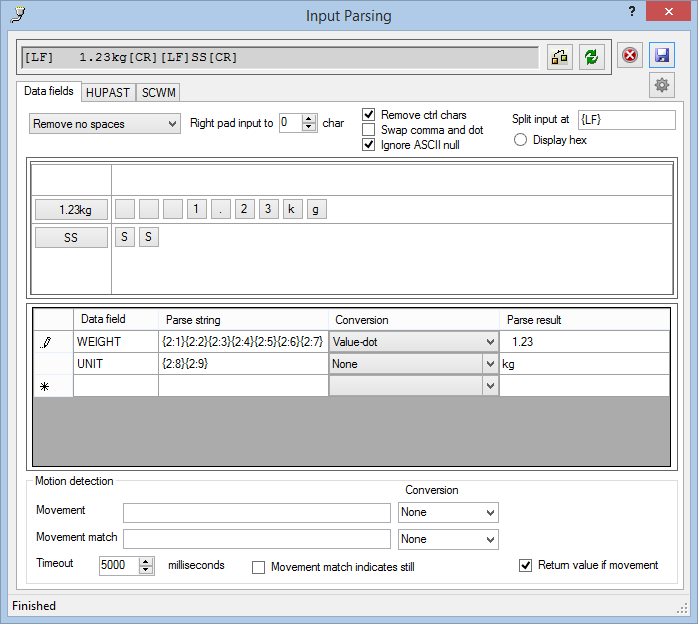Close the Input Parsing window
This screenshot has height=624, width=698.
coord(668,12)
